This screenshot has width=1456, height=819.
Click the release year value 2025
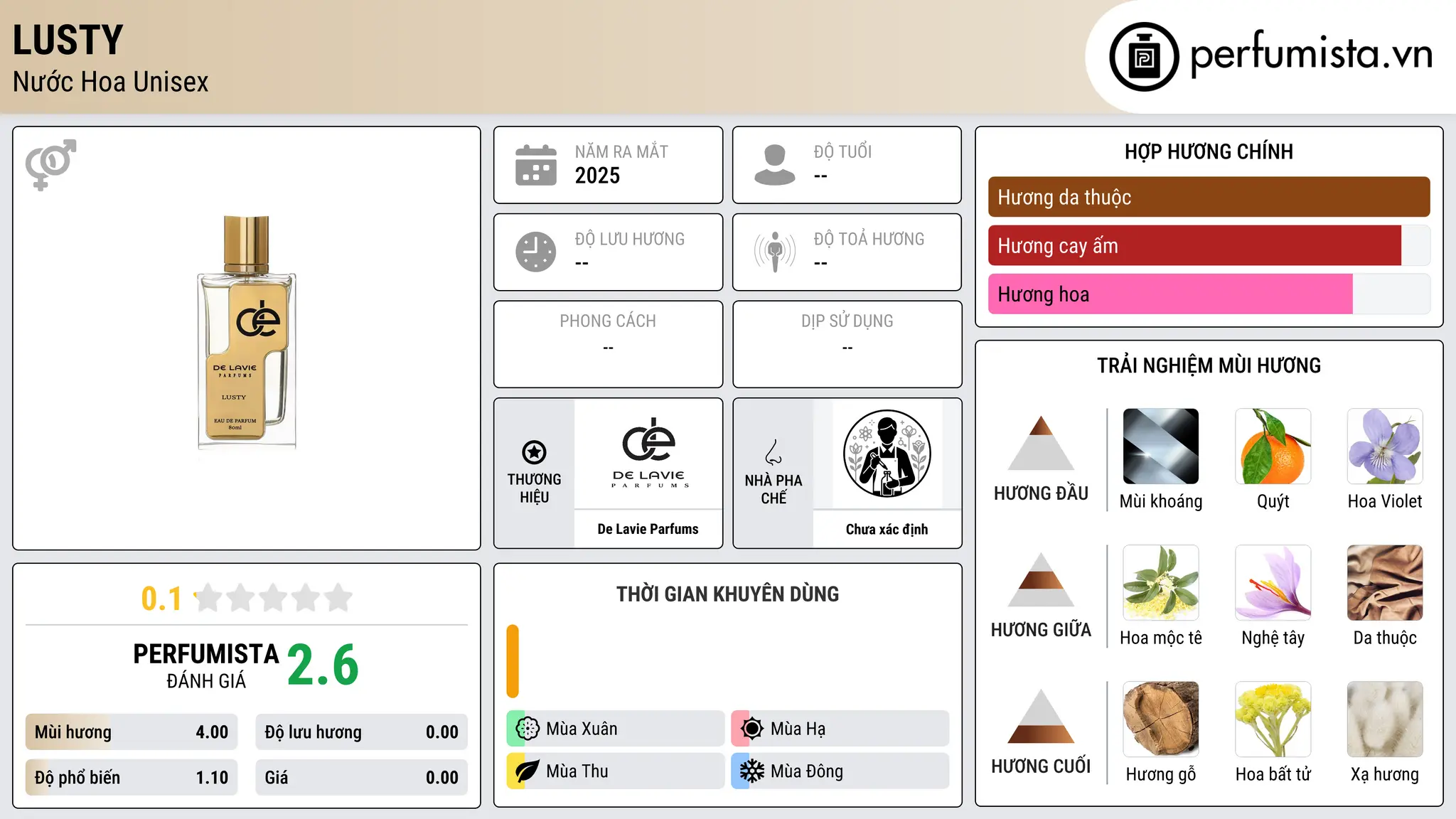(597, 176)
